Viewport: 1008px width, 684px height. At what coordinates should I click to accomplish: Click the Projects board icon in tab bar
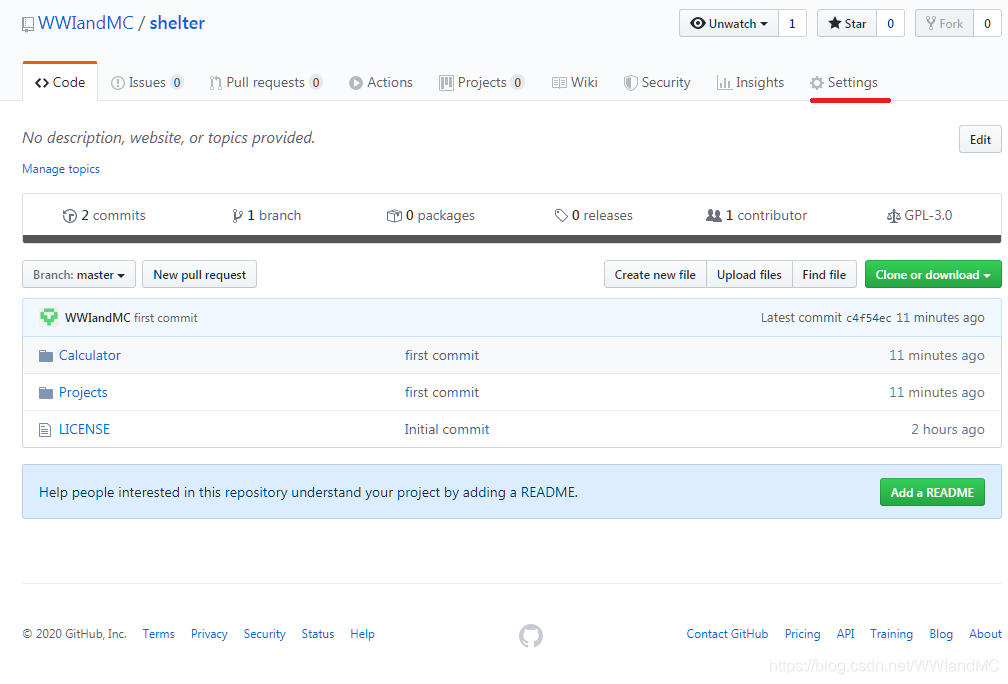446,83
